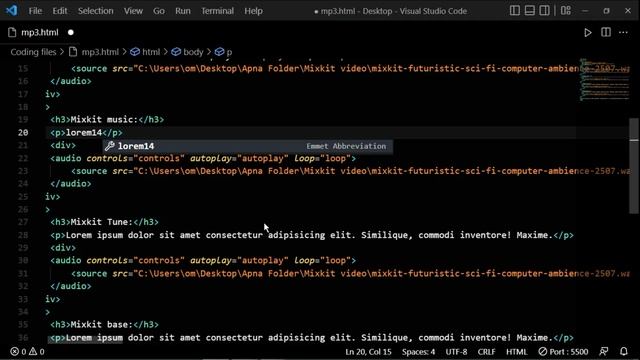
Task: Select the mp3.html editor tab
Action: [40, 32]
